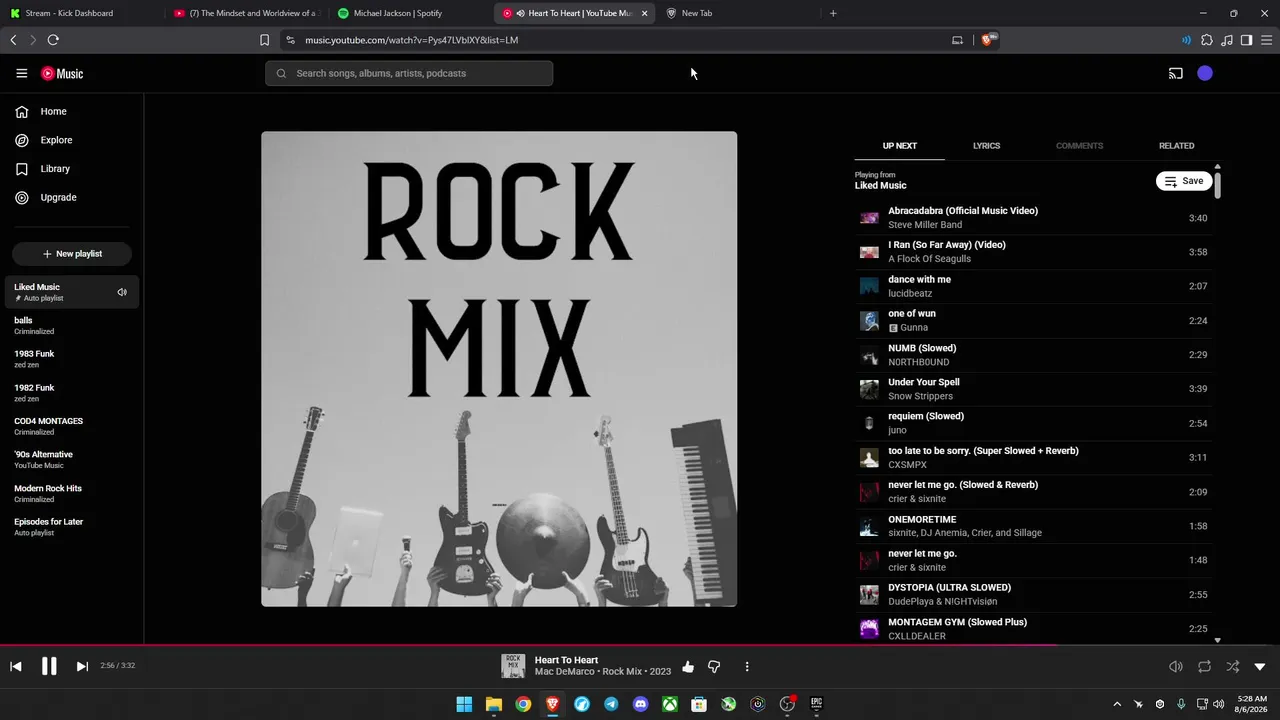Image resolution: width=1280 pixels, height=720 pixels.
Task: Open Discord from the taskbar
Action: (x=640, y=704)
